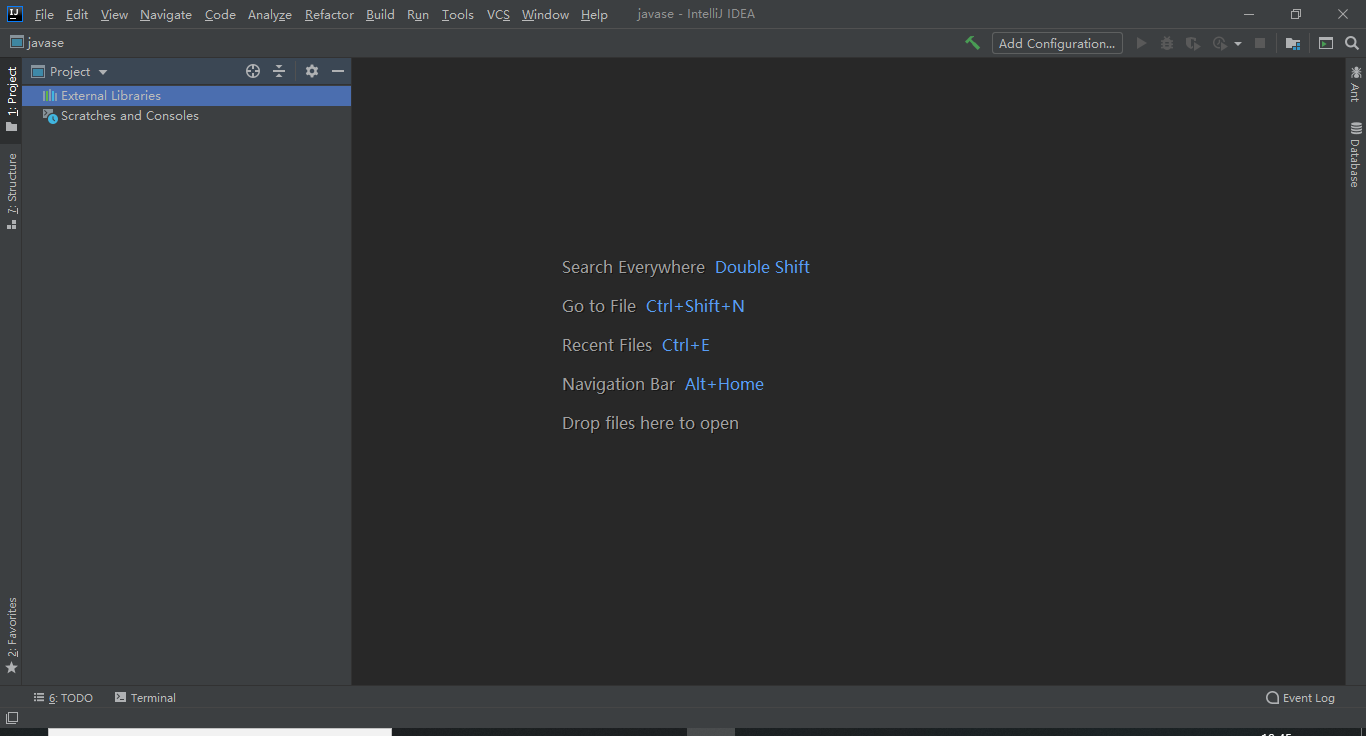Click the Scratches and Consoles icon
1366x736 pixels.
pyautogui.click(x=50, y=116)
